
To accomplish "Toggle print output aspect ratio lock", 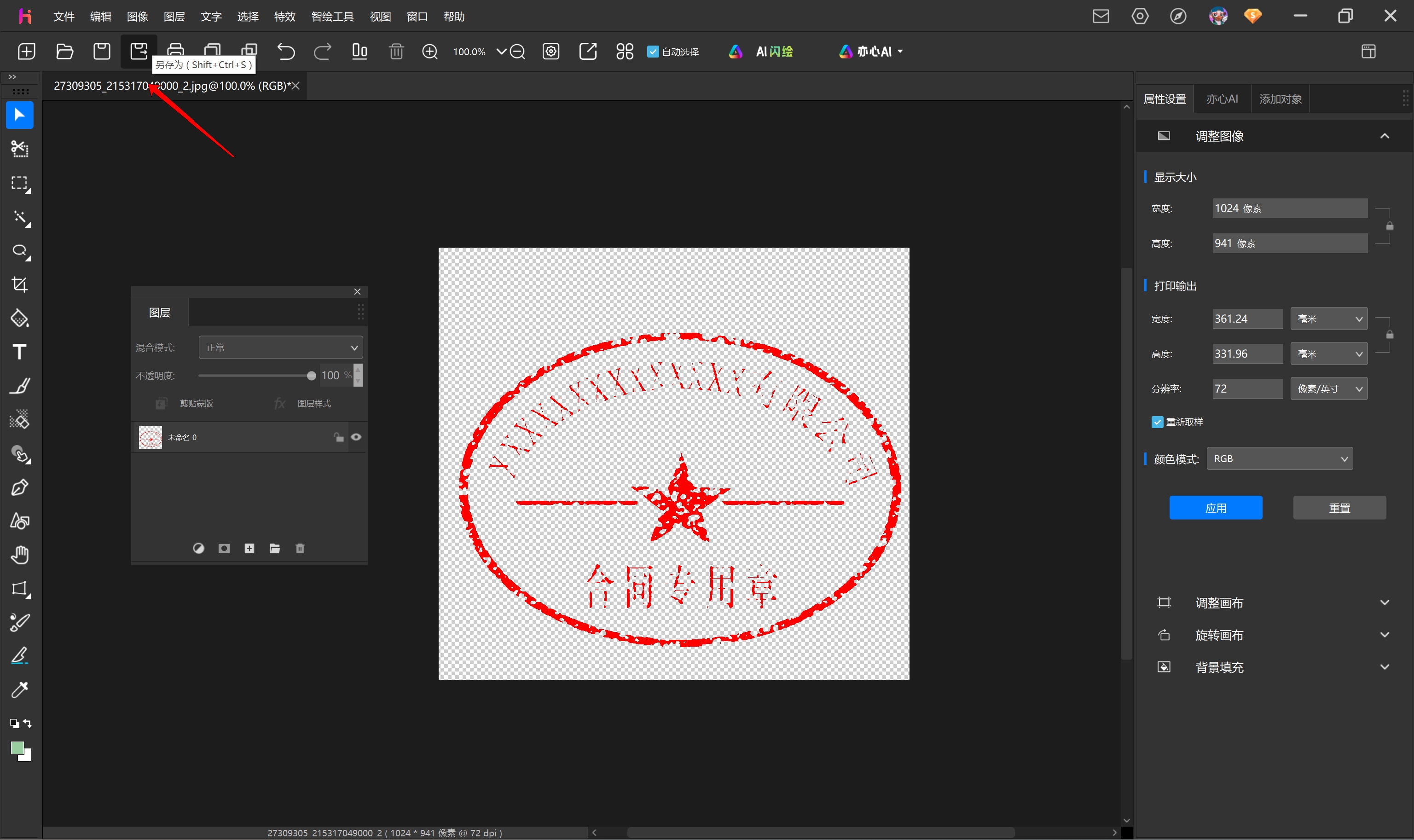I will pos(1390,335).
